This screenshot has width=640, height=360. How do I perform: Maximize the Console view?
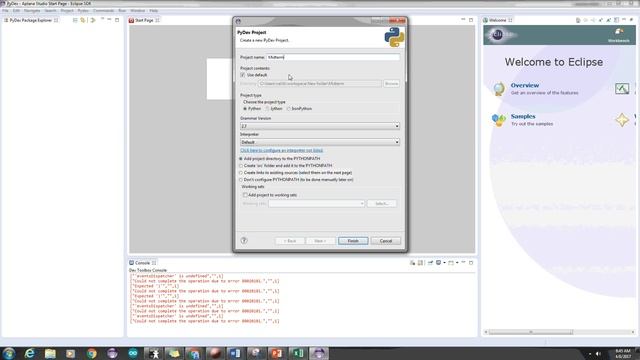(x=471, y=263)
